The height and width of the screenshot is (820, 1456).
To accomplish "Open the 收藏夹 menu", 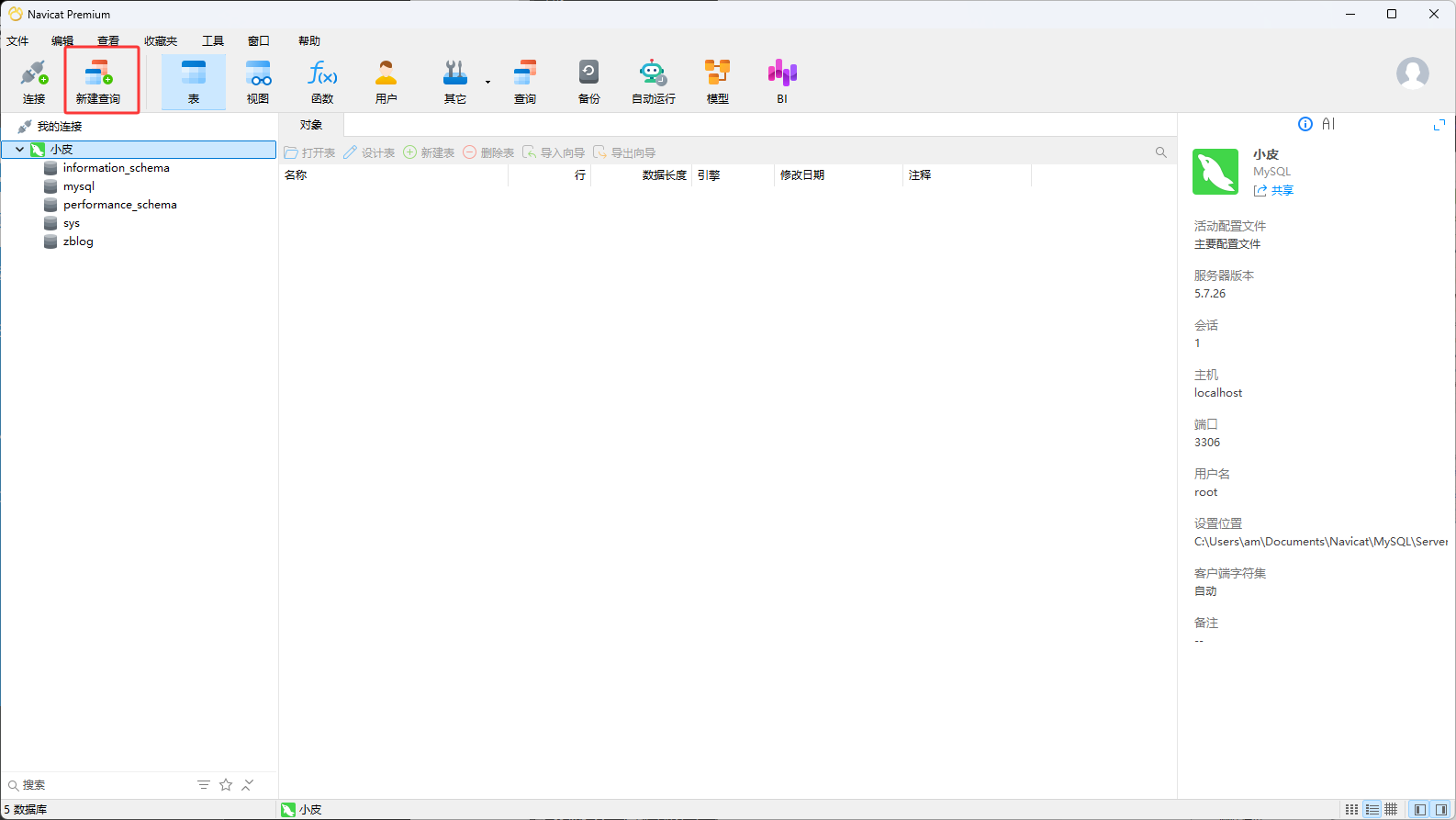I will point(161,40).
